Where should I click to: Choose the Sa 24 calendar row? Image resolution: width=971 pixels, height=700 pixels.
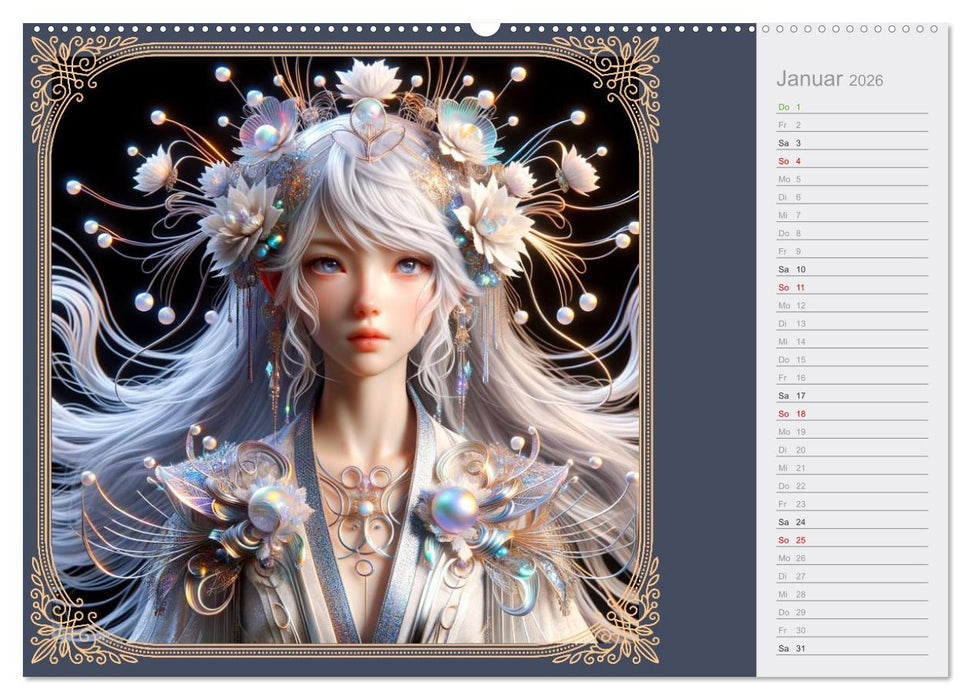click(x=852, y=521)
